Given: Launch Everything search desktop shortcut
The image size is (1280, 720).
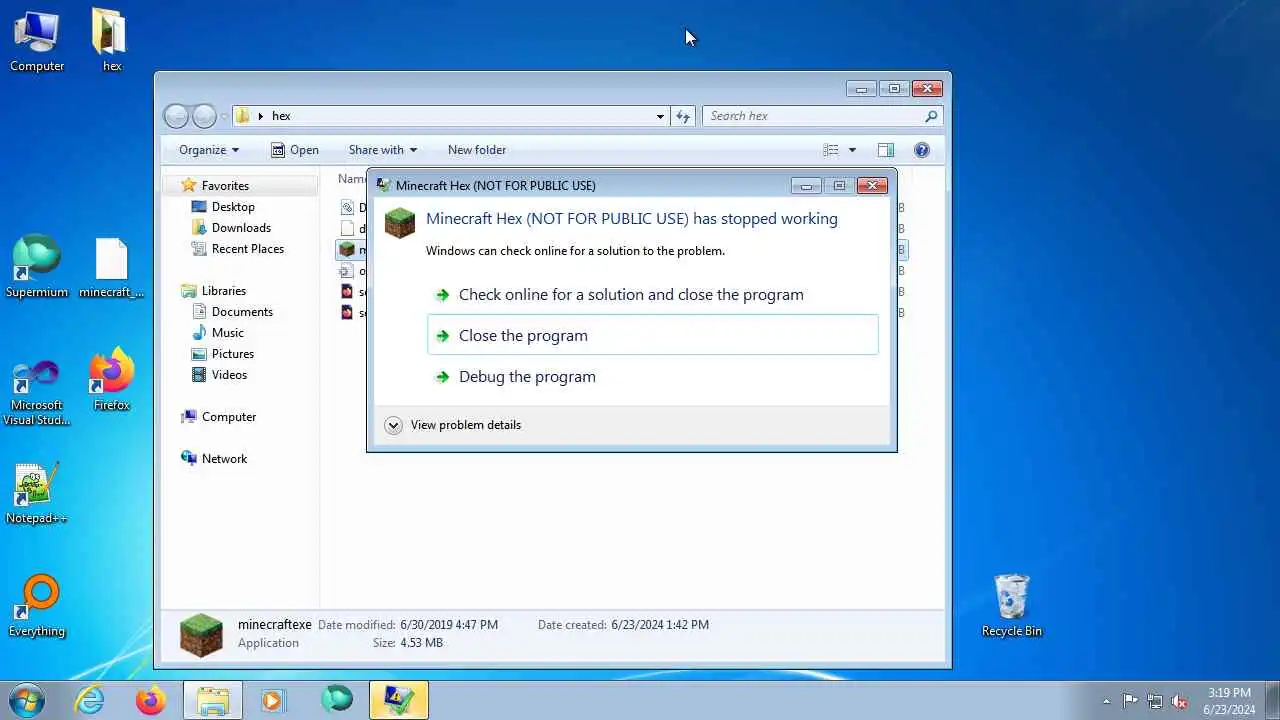Looking at the screenshot, I should click(37, 606).
